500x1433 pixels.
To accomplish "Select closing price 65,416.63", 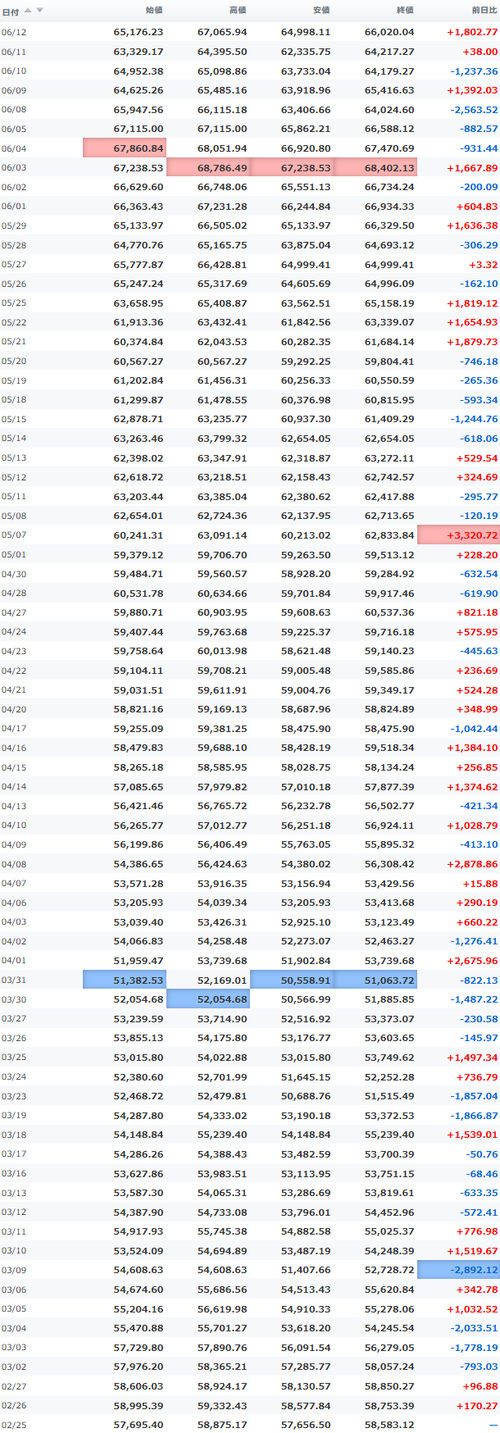I will tap(389, 90).
